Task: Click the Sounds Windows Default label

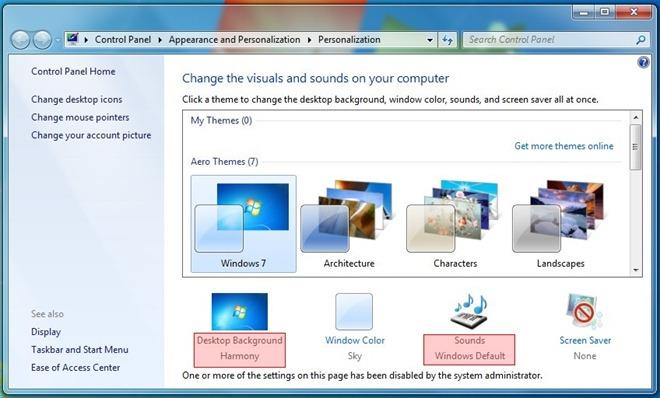Action: pos(469,349)
